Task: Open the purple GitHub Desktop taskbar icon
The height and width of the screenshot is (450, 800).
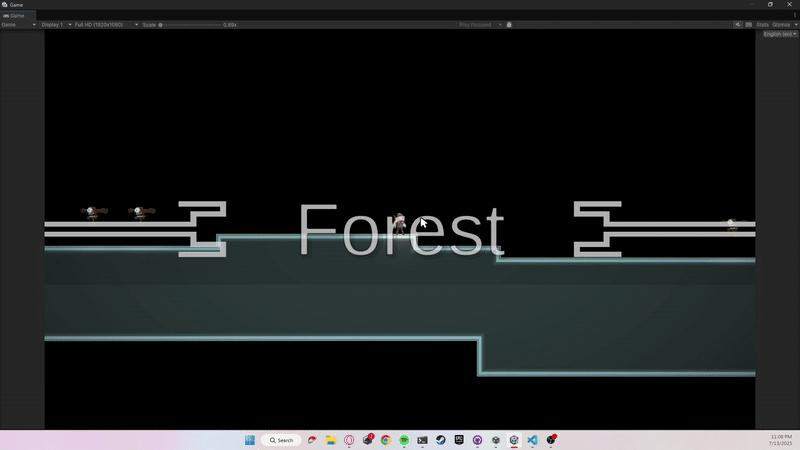Action: point(478,440)
